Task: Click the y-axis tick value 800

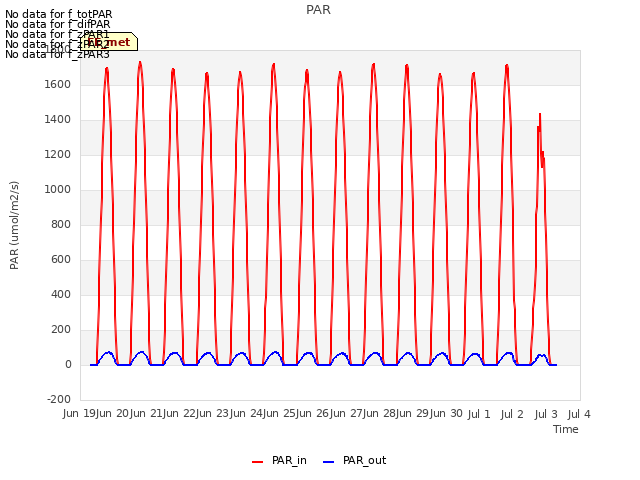Action: (61, 224)
